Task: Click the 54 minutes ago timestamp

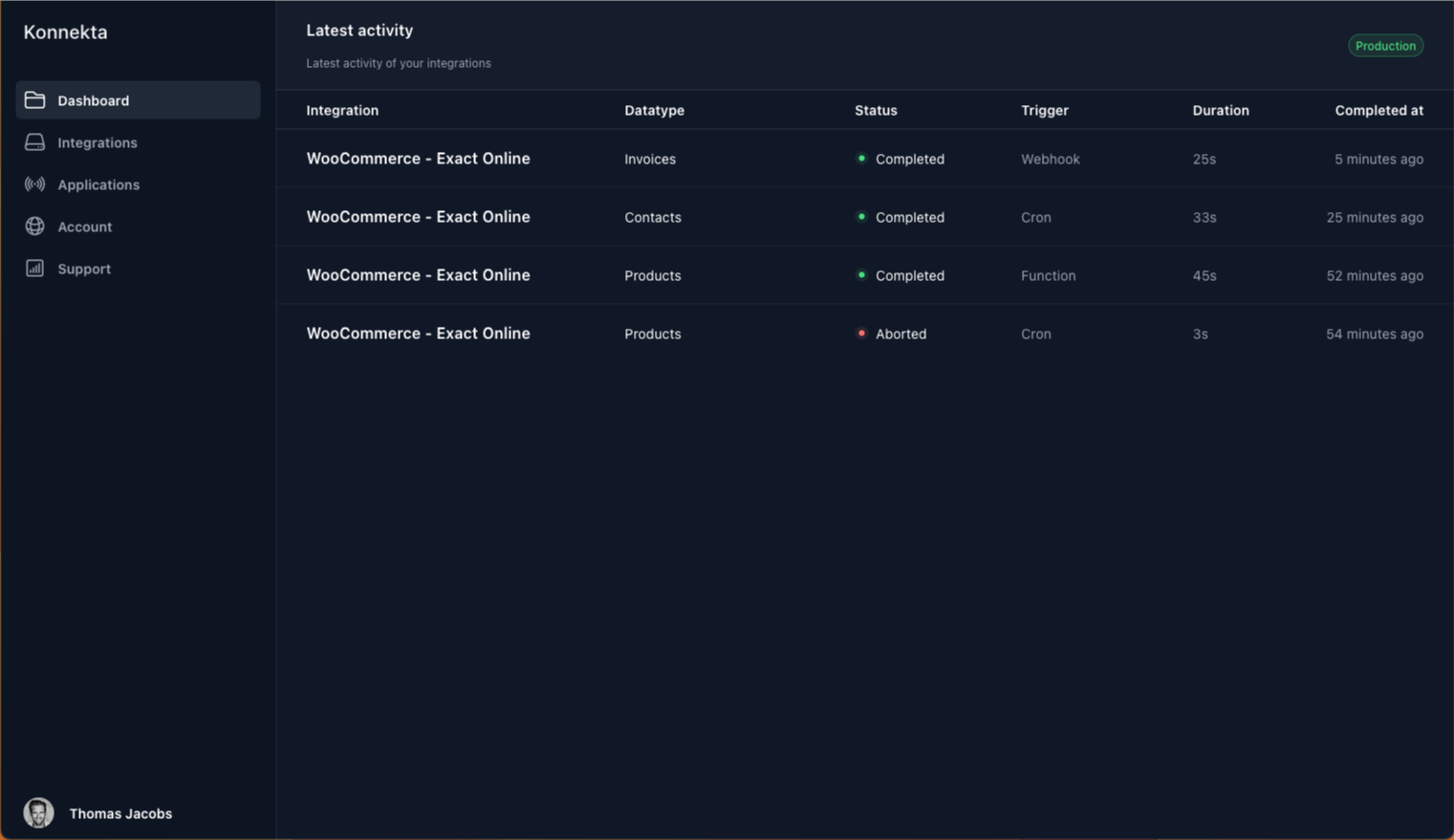Action: tap(1375, 334)
